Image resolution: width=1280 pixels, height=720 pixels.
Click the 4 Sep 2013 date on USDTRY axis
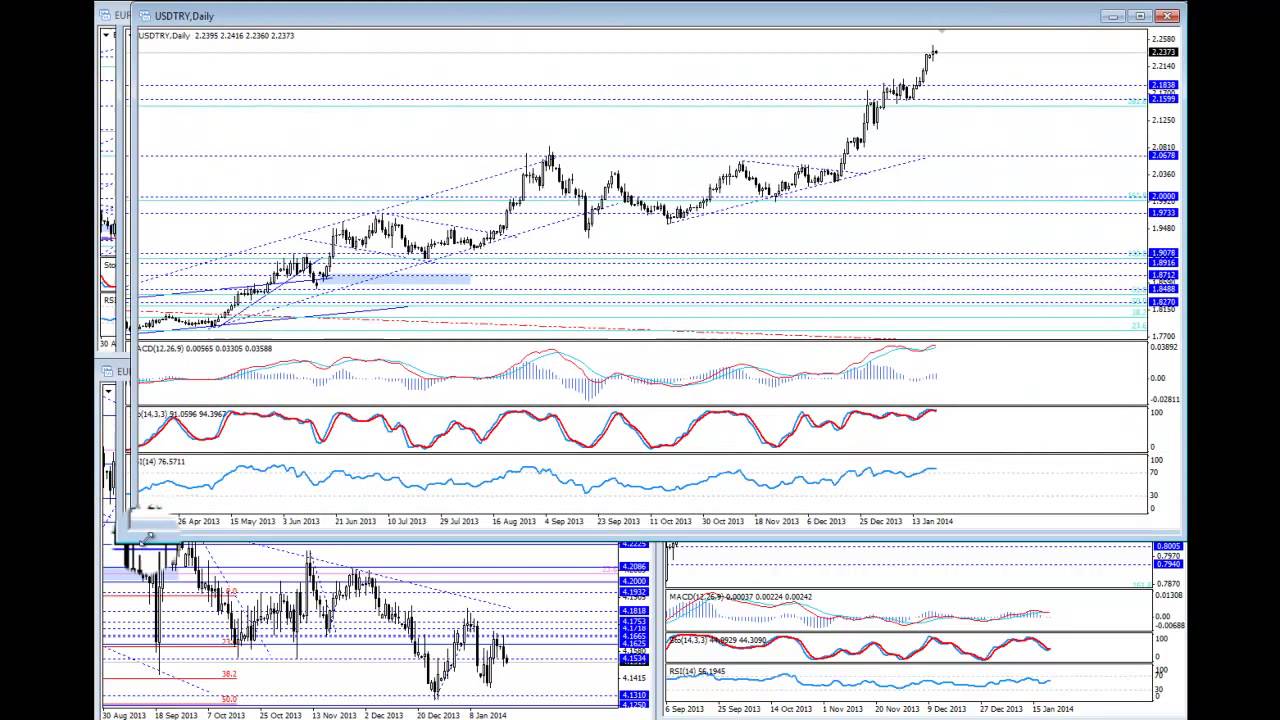click(565, 521)
